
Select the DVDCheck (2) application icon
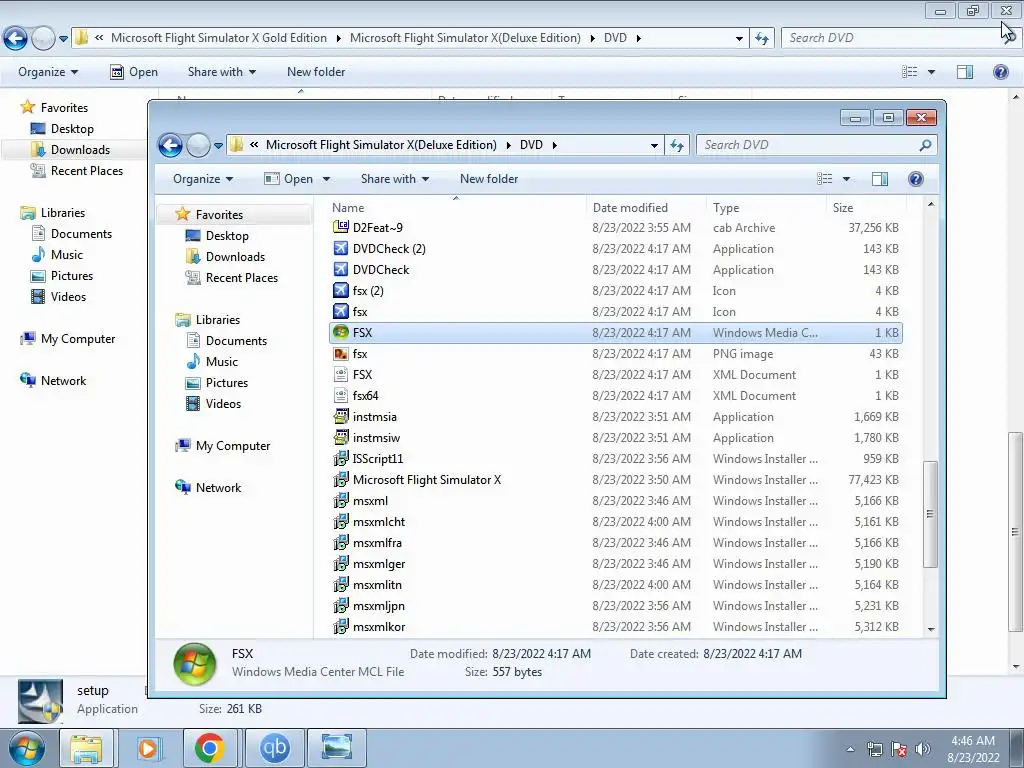[340, 248]
